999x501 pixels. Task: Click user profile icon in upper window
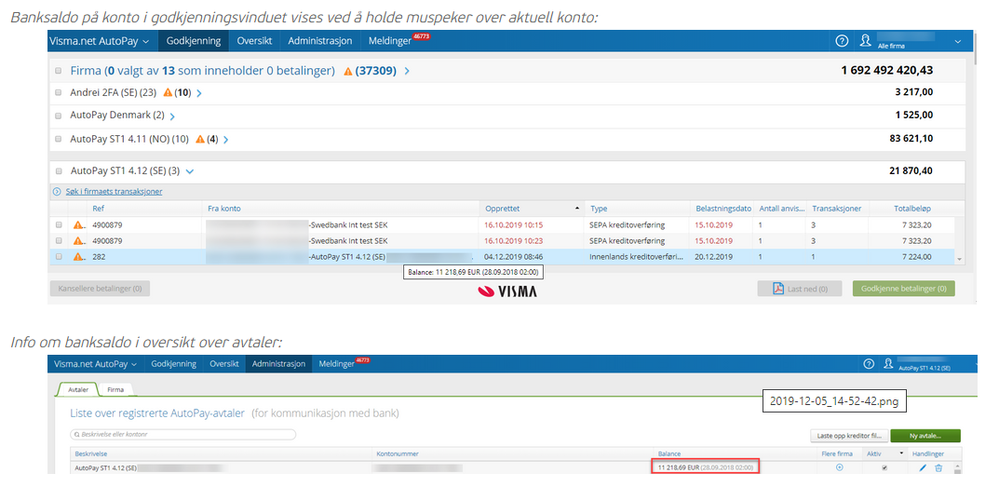pos(865,40)
